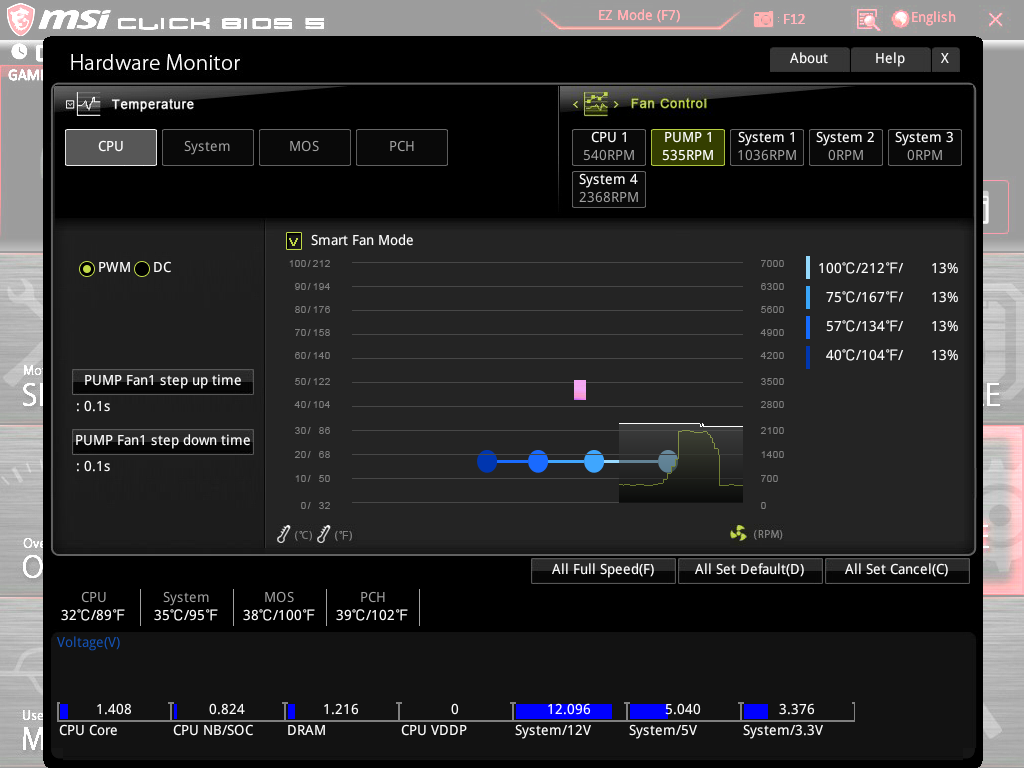Open PUMP Fan1 step up time setting

[x=163, y=381]
